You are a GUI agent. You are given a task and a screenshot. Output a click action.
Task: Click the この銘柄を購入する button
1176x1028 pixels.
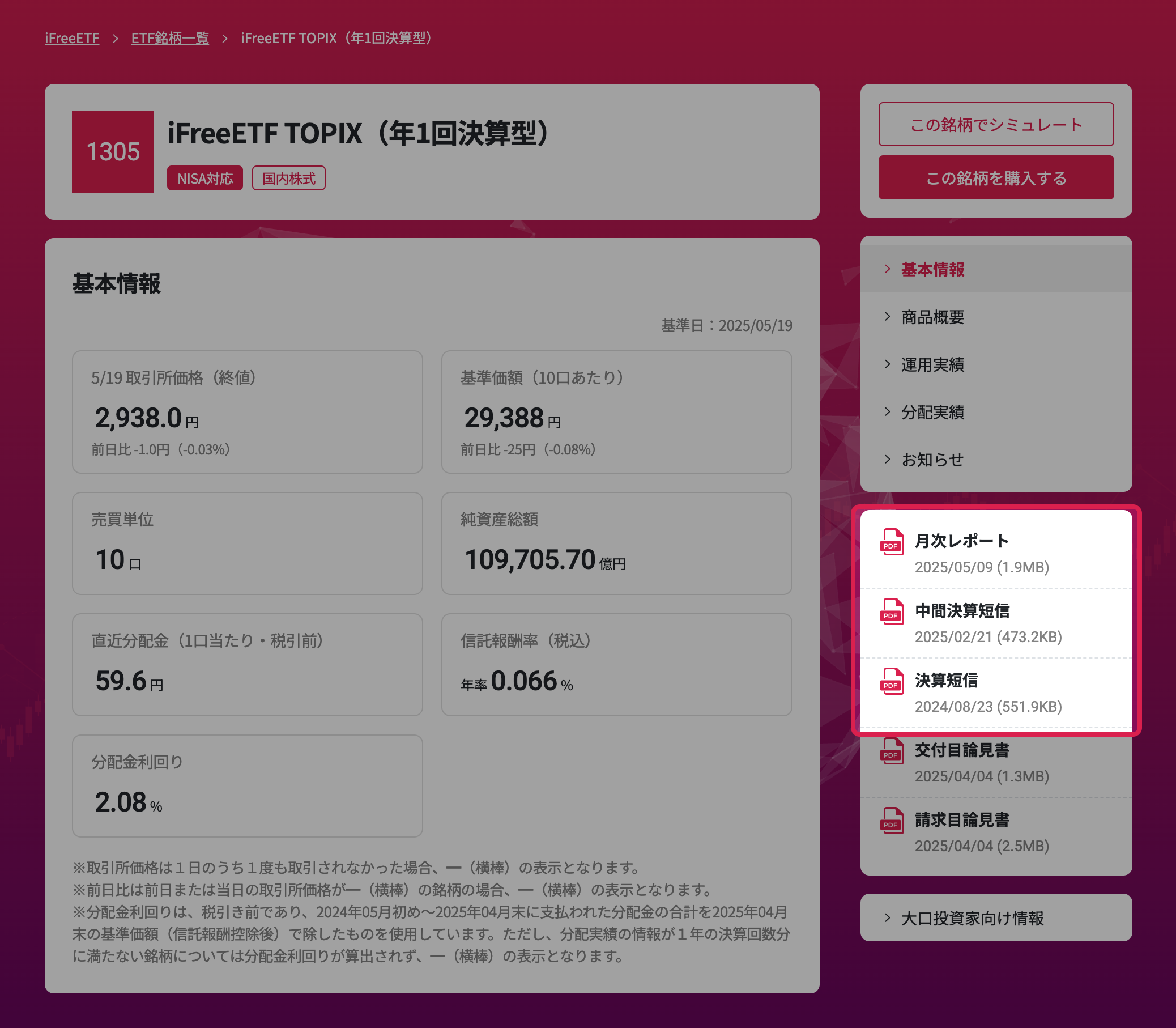996,177
